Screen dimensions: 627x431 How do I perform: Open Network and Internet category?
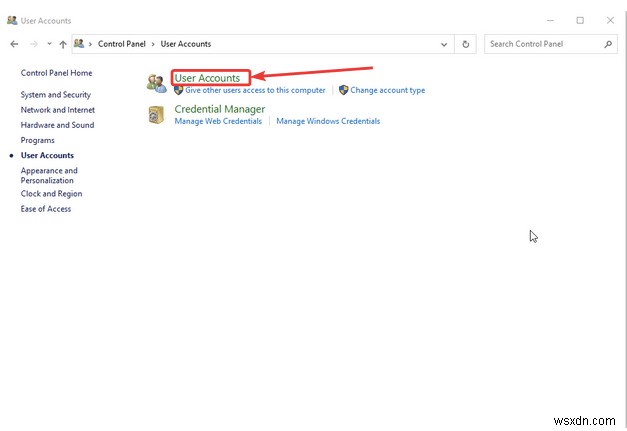[x=58, y=110]
